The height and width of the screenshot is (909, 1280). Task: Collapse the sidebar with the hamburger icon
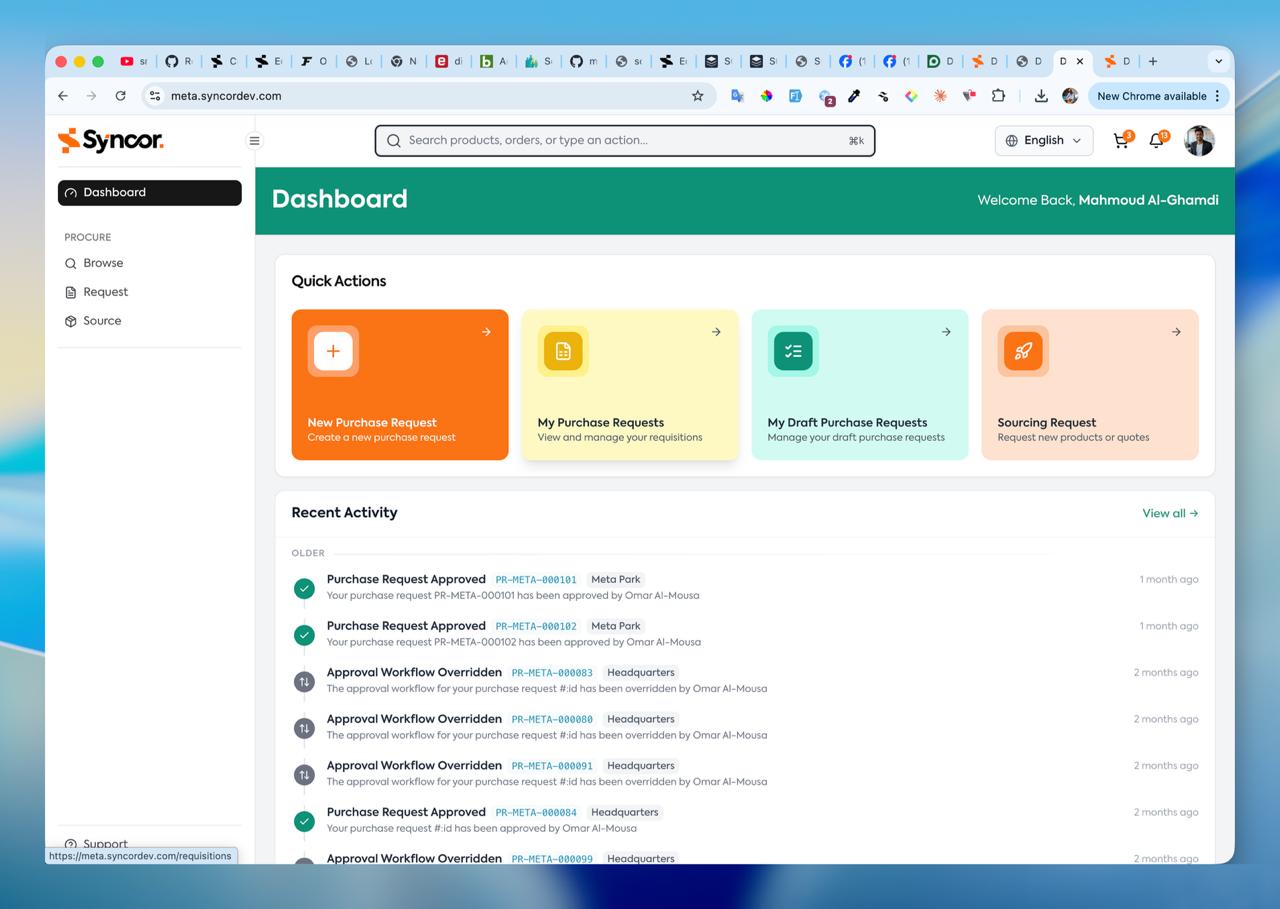tap(254, 141)
